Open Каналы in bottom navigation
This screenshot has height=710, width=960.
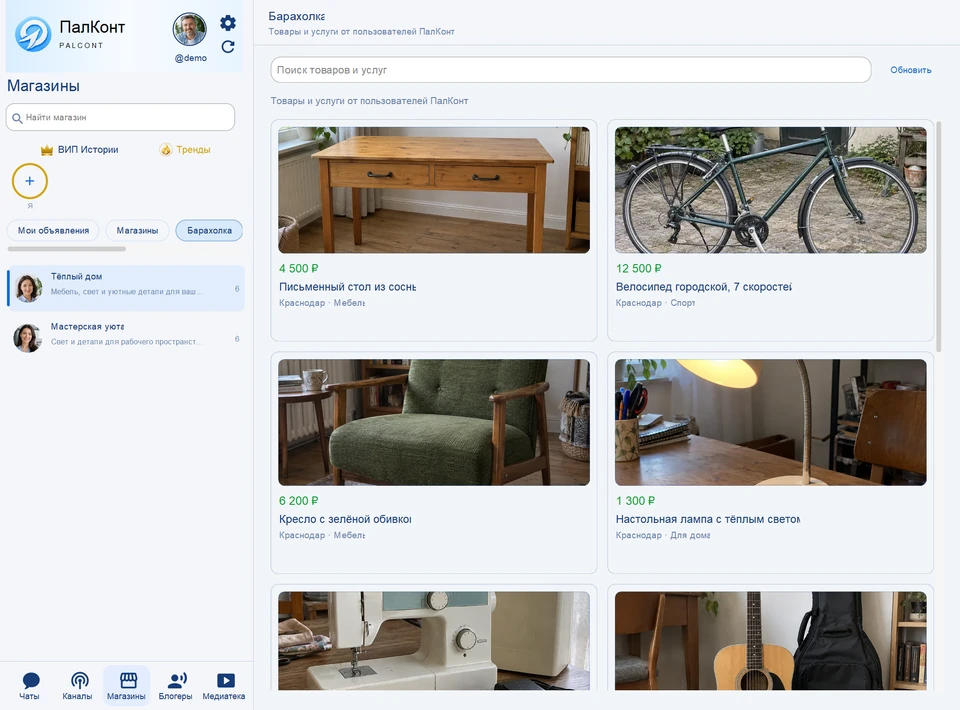[78, 686]
